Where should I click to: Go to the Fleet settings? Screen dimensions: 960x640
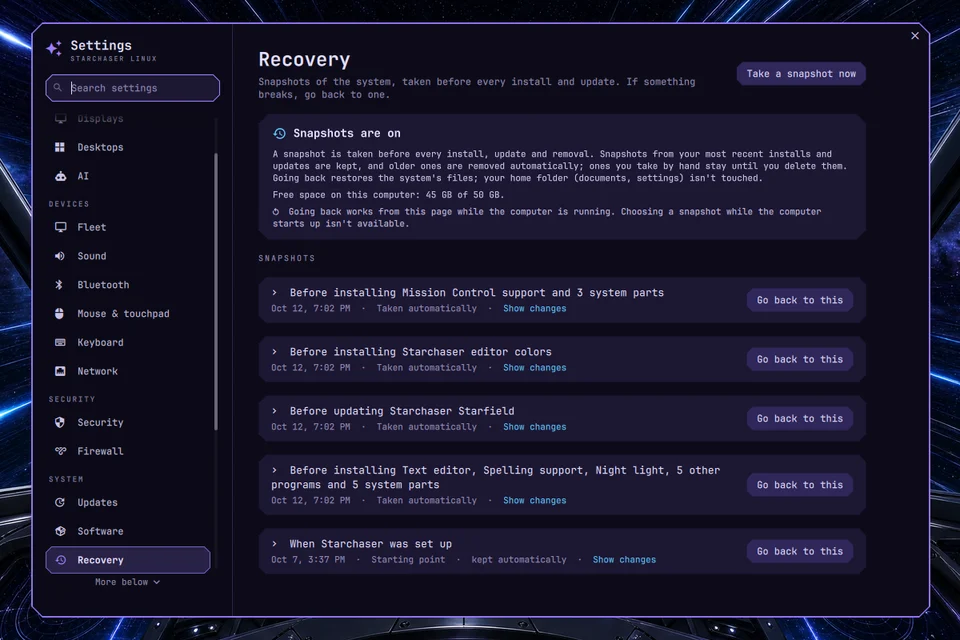click(127, 227)
